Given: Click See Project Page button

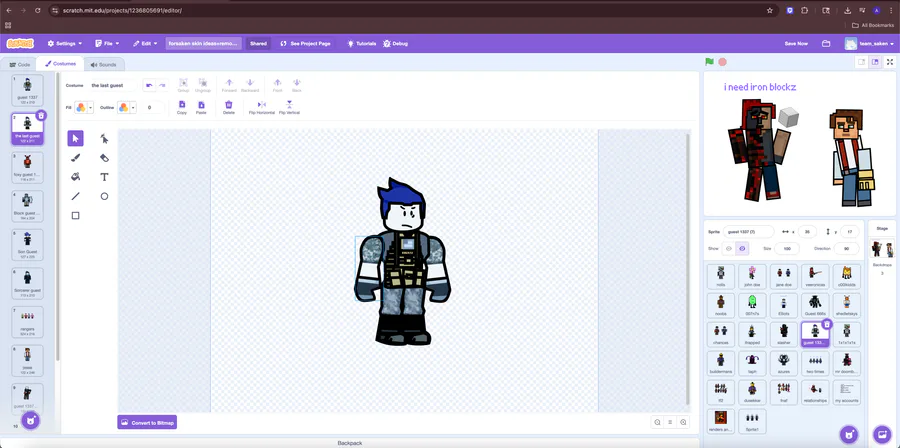Looking at the screenshot, I should click(305, 44).
